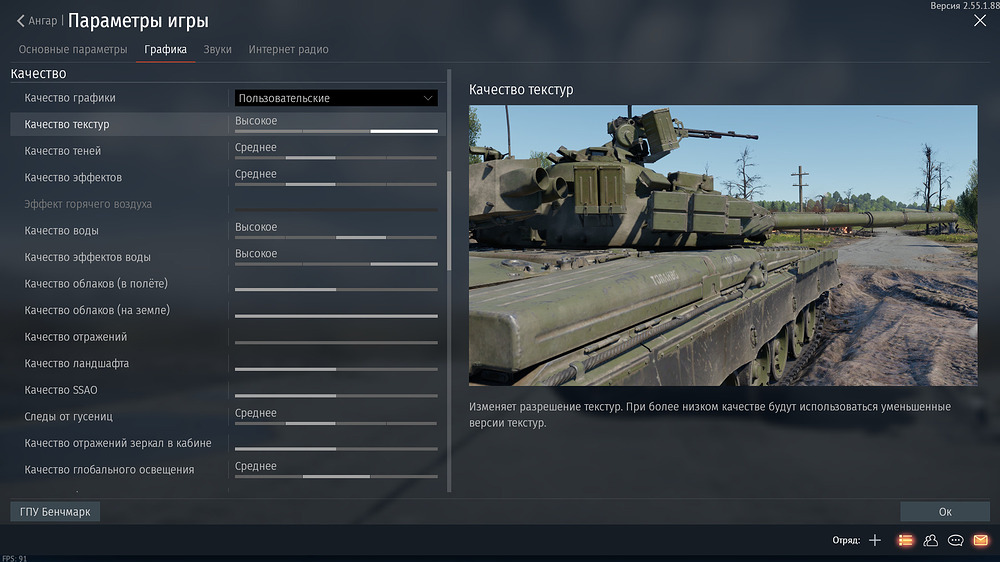Adjust Качество эффектов воды slider
Screen dimensions: 1000x562
point(336,263)
